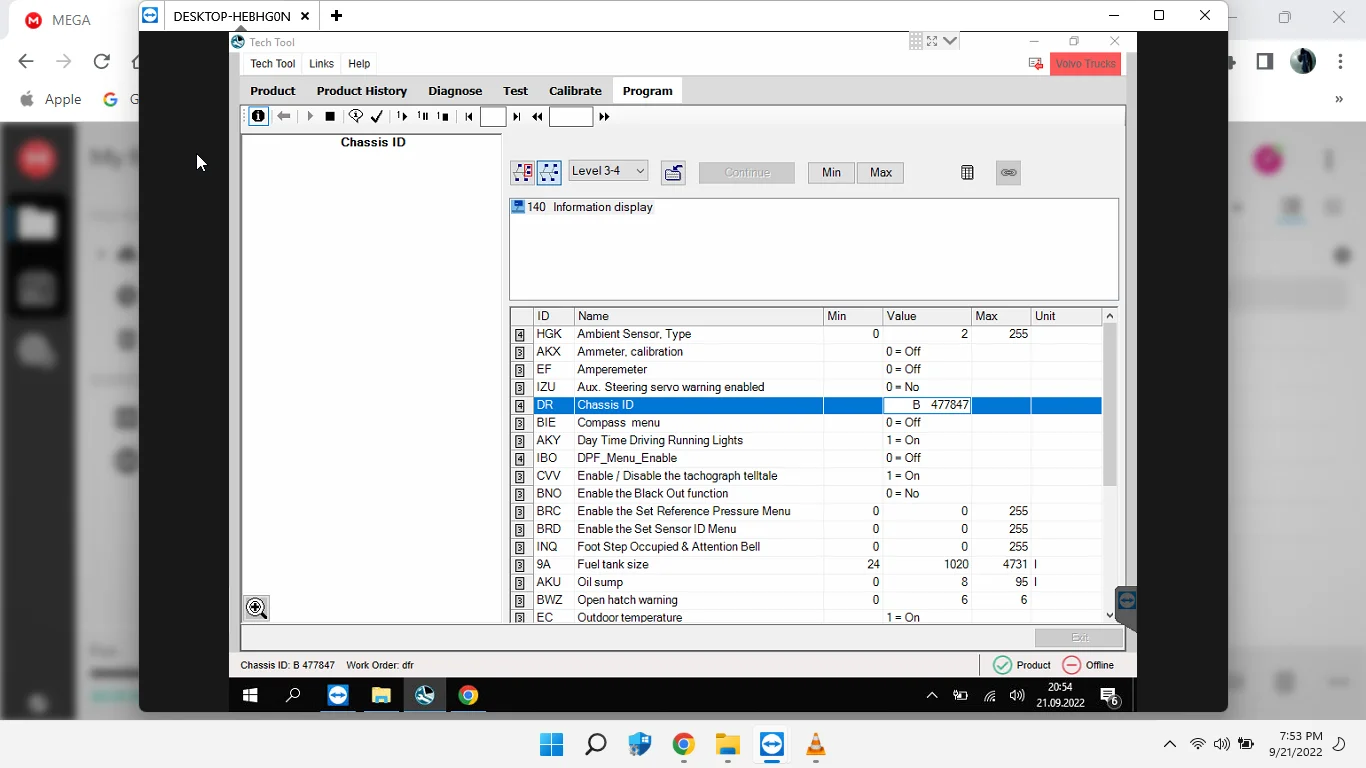
Task: Click the table grid icon
Action: point(967,172)
